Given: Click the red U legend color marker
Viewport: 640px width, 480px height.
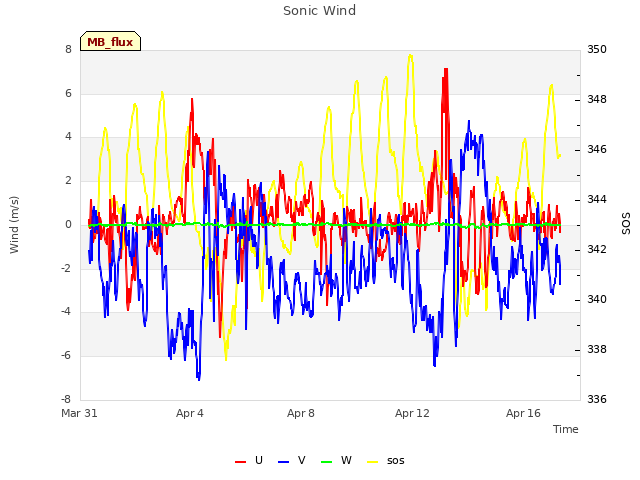Looking at the screenshot, I should click(240, 462).
